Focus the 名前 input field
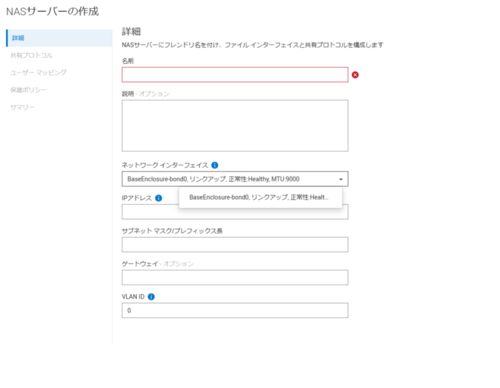 coord(235,75)
